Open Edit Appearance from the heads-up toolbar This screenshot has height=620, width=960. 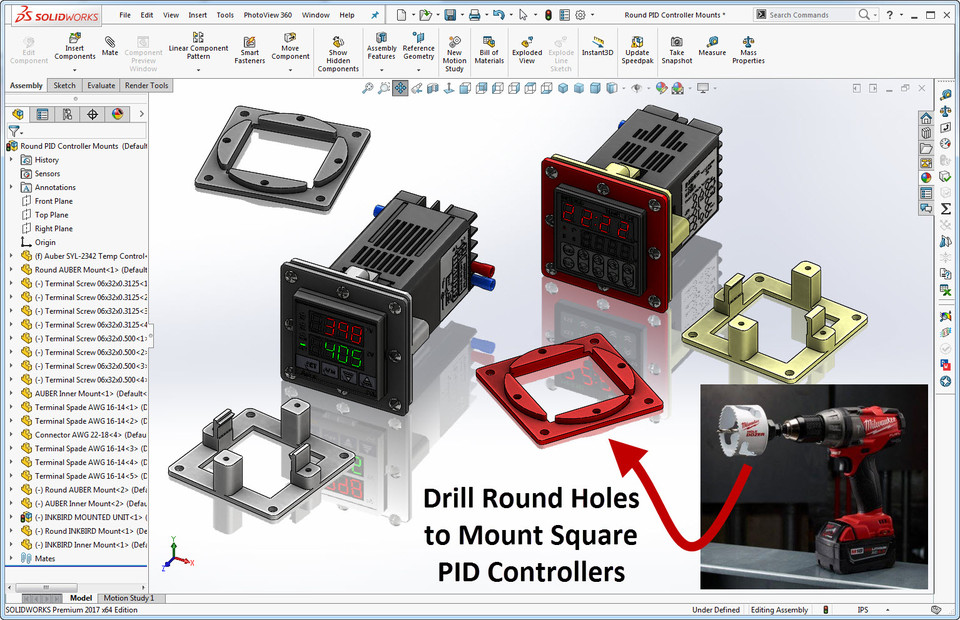pos(662,88)
